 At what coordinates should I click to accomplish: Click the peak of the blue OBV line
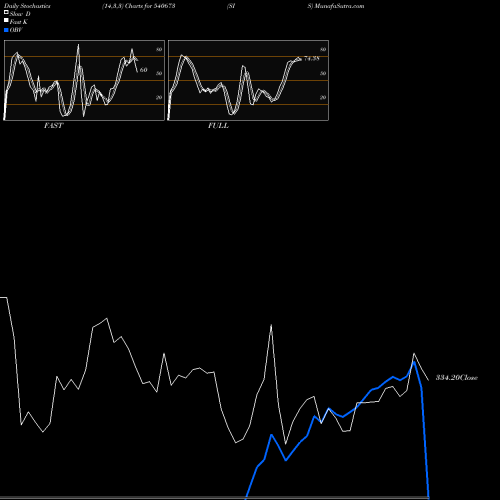[414, 362]
